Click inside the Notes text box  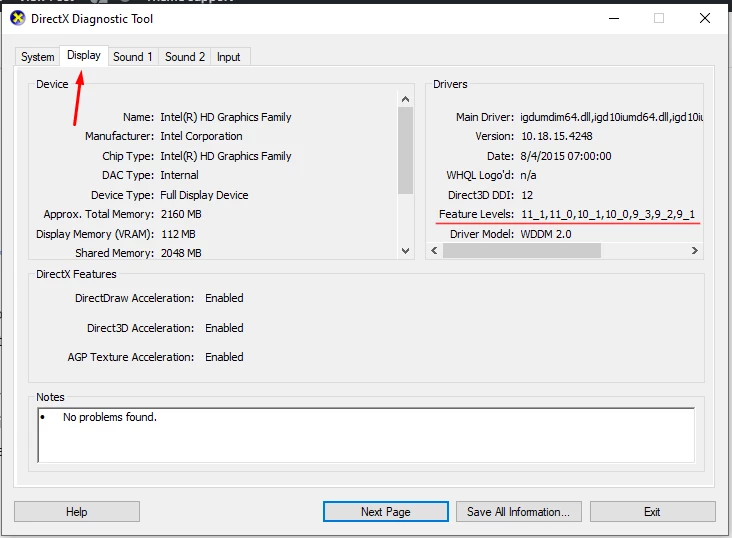(366, 435)
